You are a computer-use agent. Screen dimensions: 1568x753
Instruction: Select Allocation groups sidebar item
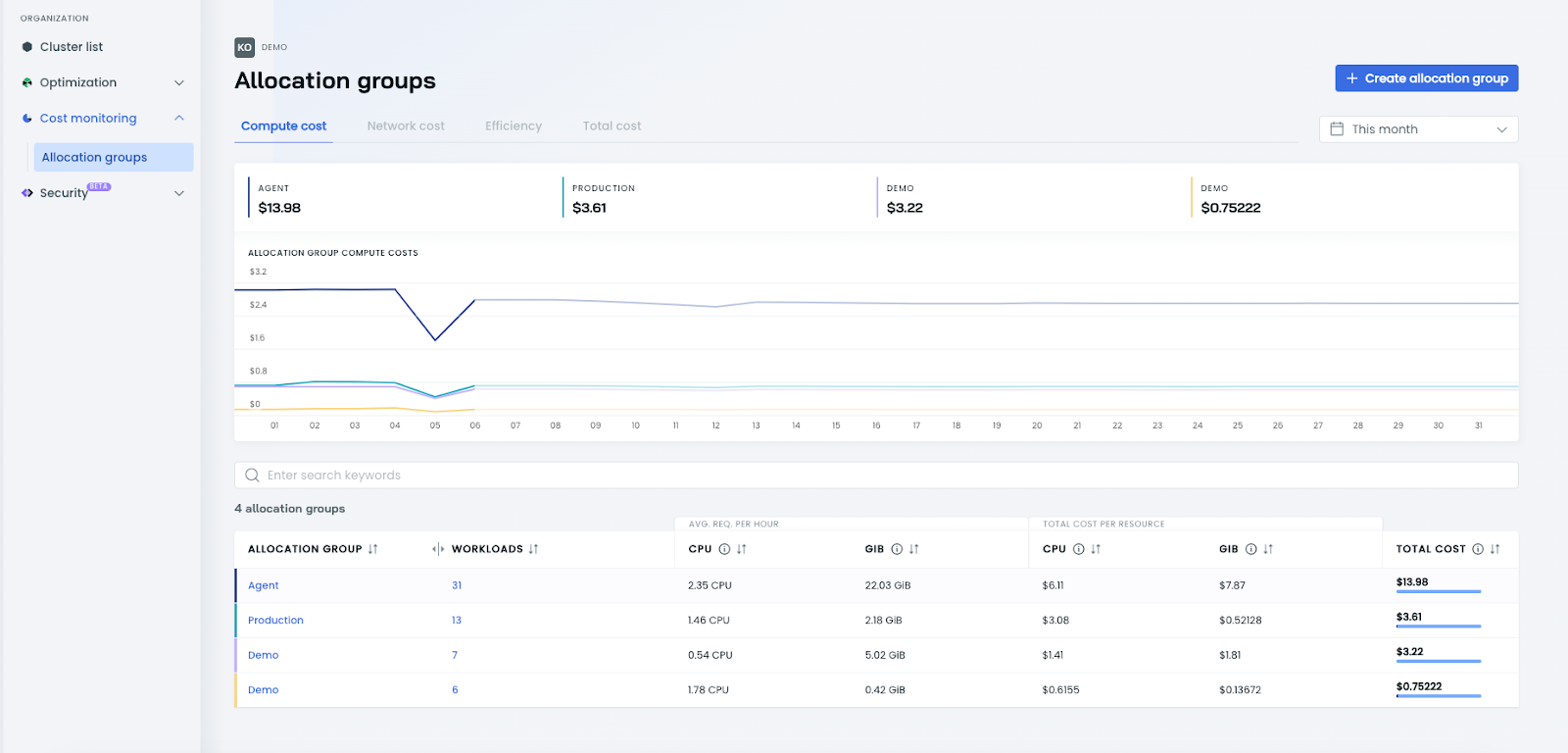pyautogui.click(x=114, y=157)
